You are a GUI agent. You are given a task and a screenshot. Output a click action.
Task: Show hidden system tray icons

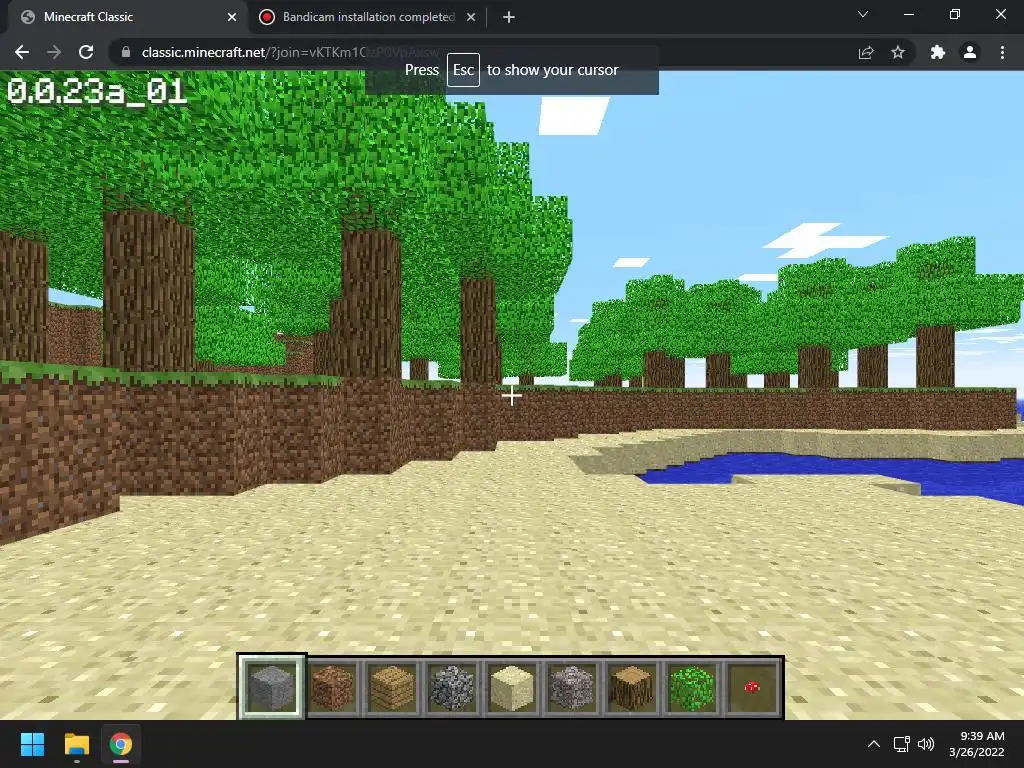[x=874, y=744]
